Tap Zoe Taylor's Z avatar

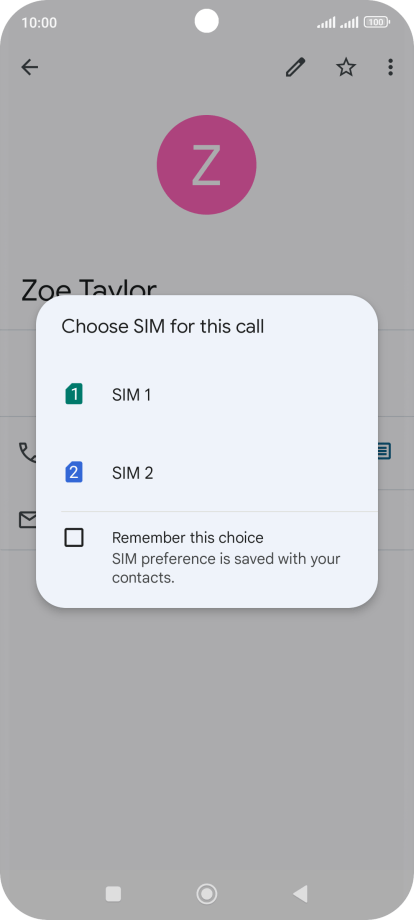206,165
